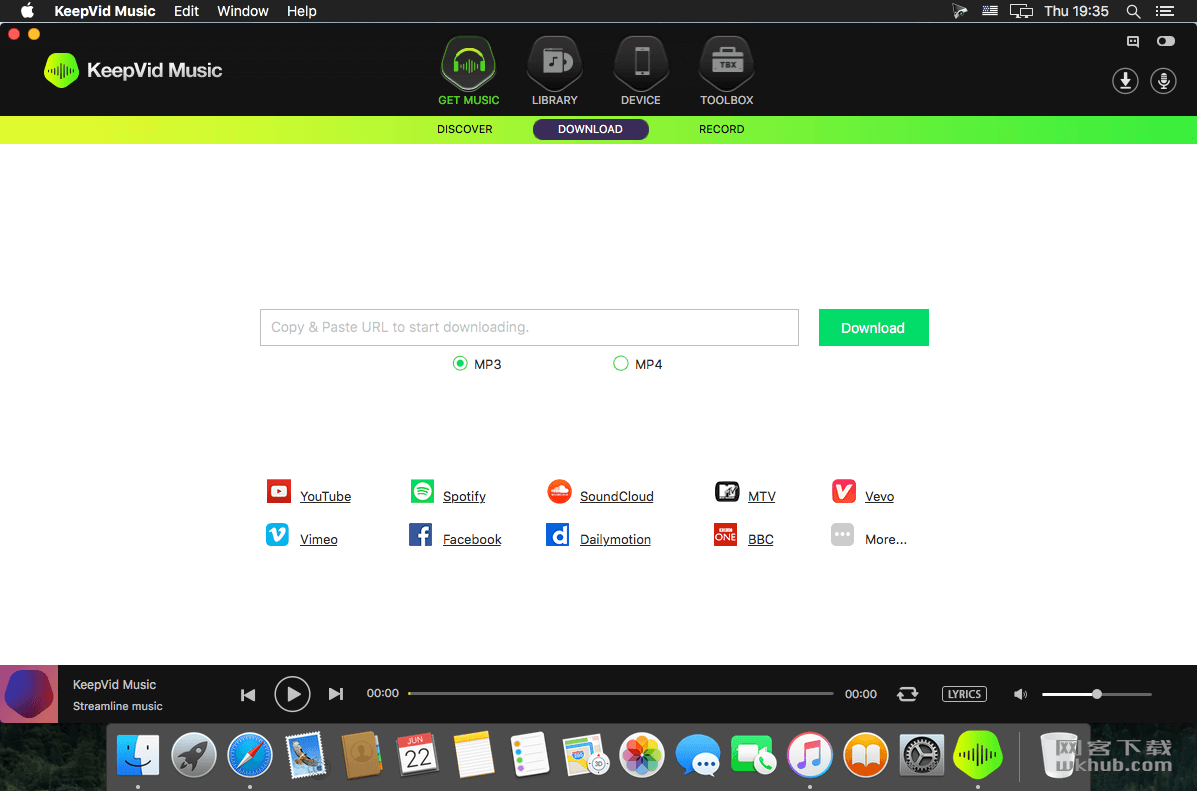Open the Vevo text link
Screen dimensions: 1197x791
click(879, 496)
